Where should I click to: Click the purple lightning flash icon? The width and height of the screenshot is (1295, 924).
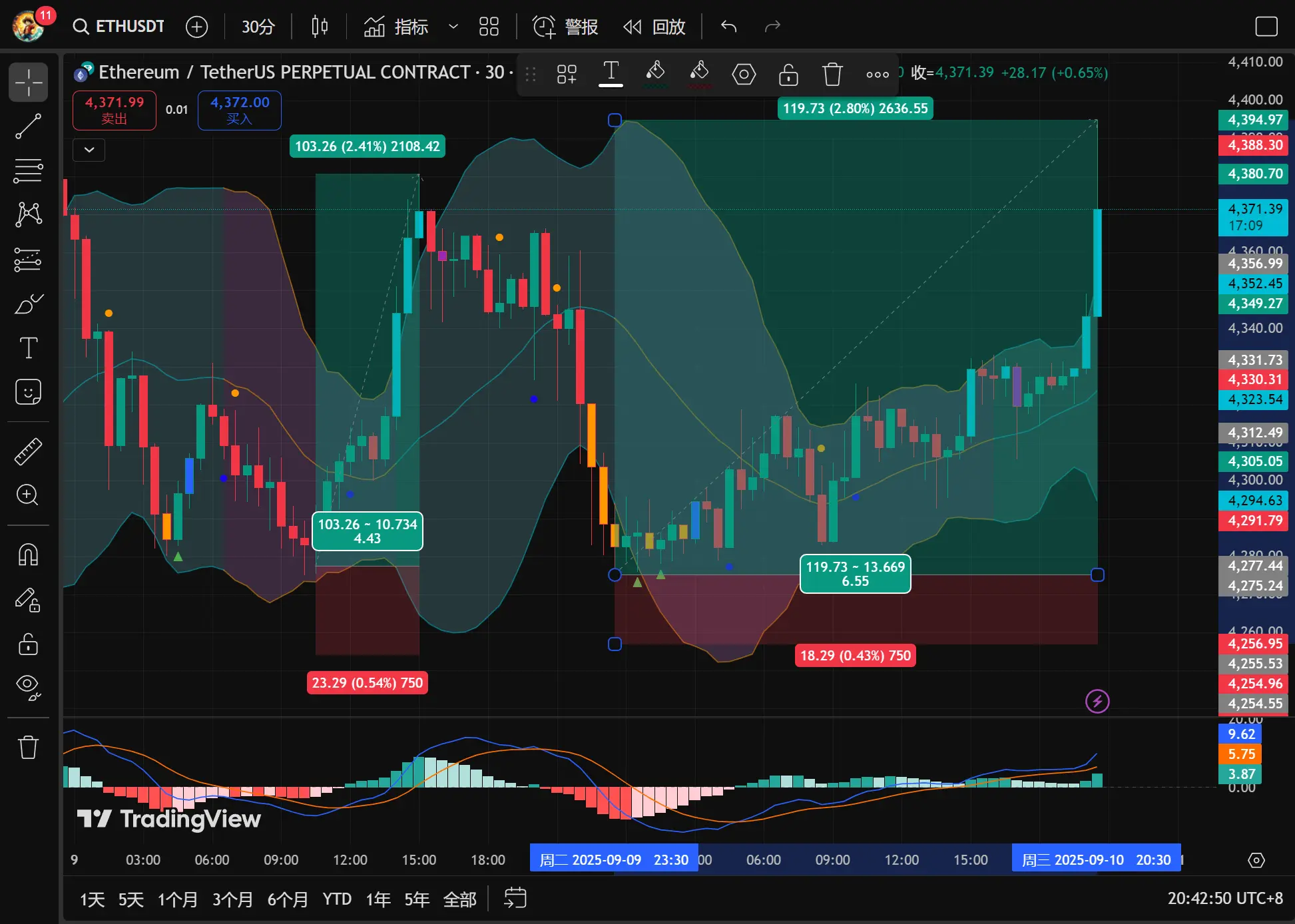coord(1097,701)
